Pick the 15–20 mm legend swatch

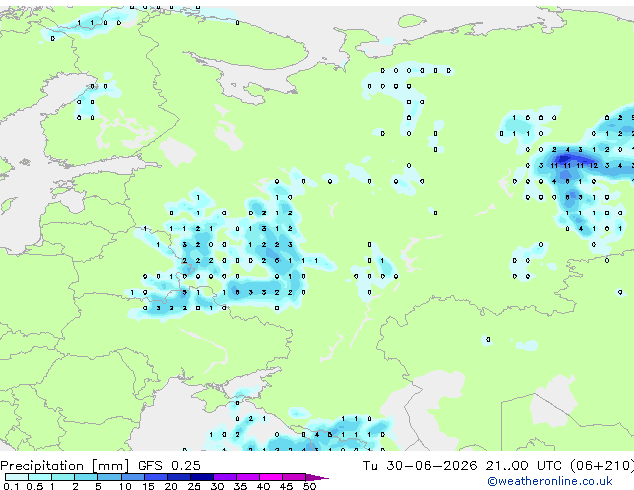tap(156, 477)
